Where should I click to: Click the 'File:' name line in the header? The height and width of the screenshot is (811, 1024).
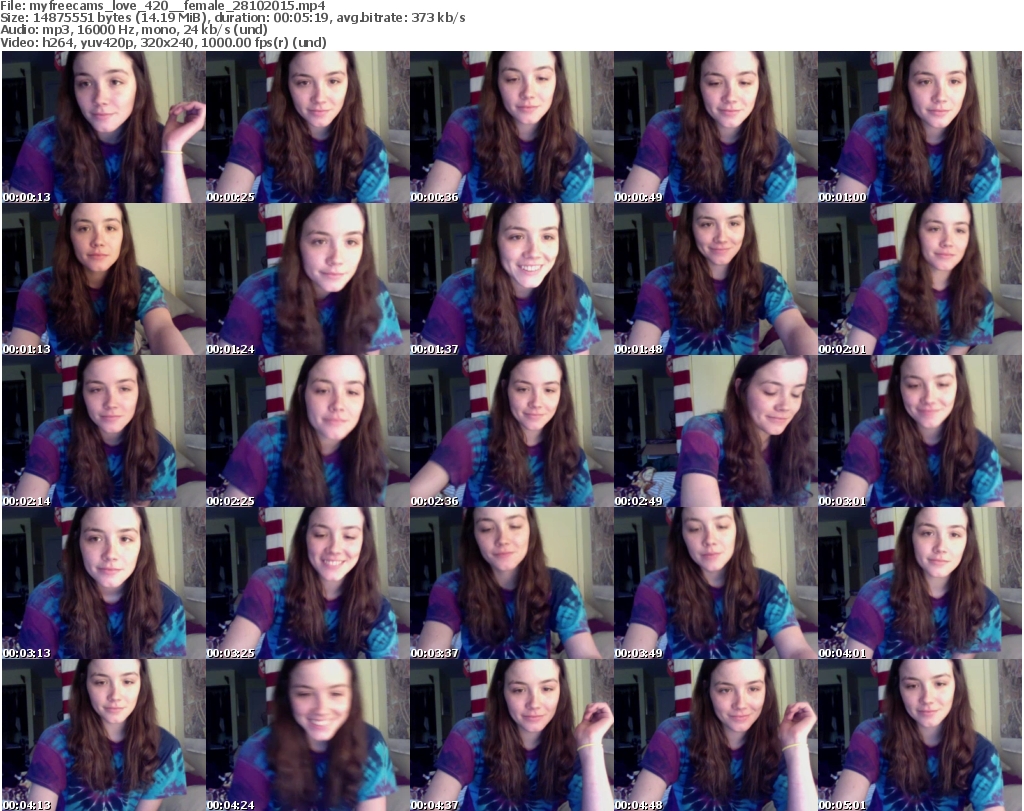[x=163, y=6]
